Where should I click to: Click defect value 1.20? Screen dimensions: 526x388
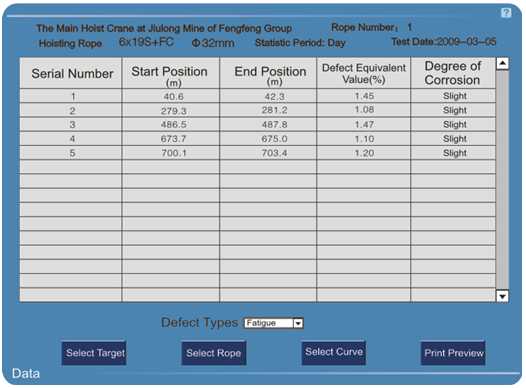[364, 153]
